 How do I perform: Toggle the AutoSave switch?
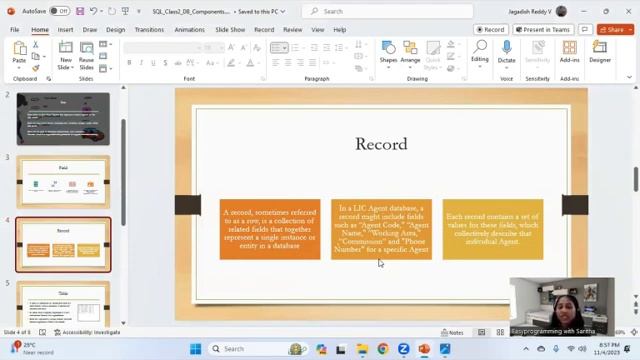point(59,11)
